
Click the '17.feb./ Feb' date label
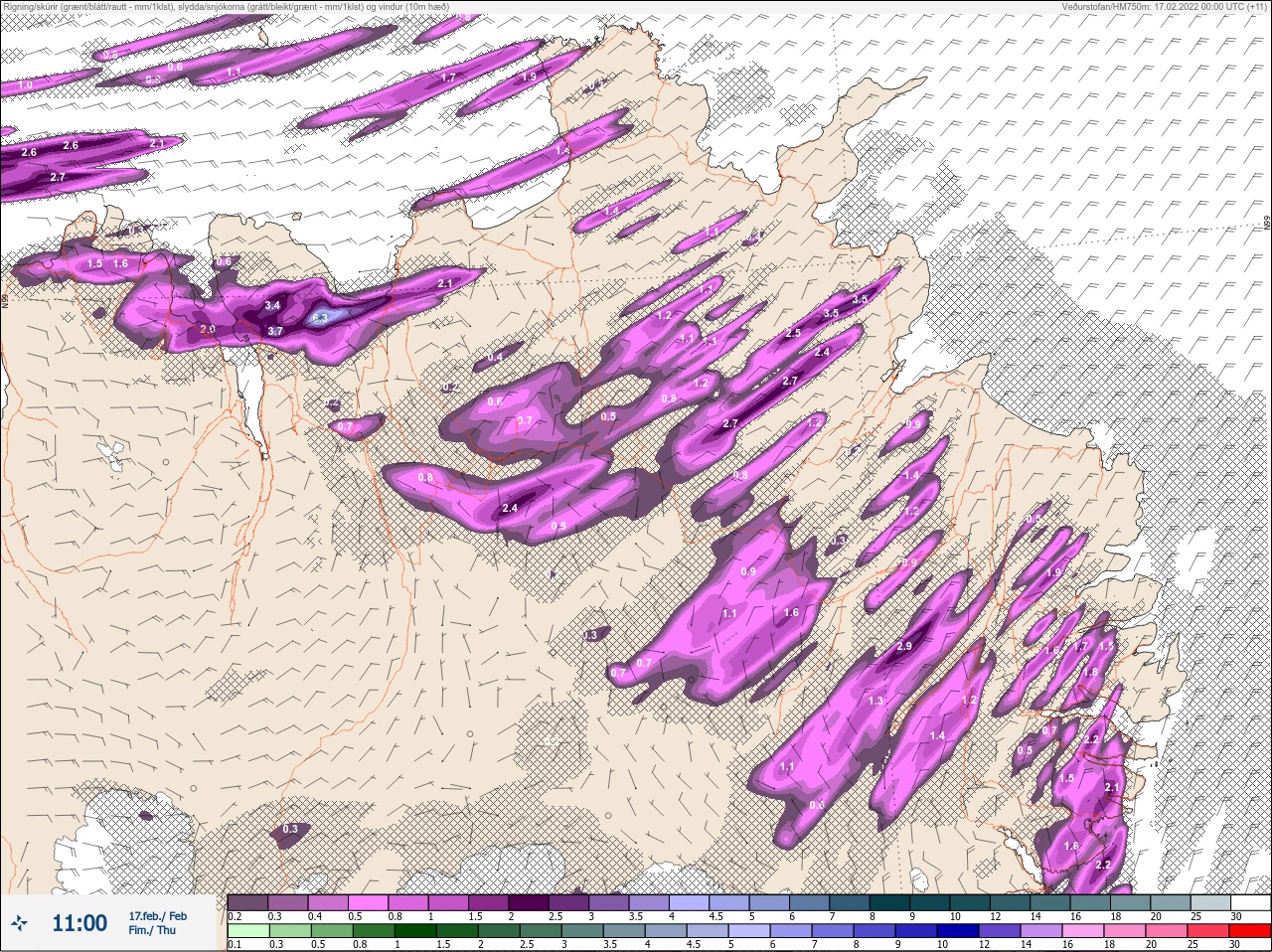pos(157,915)
